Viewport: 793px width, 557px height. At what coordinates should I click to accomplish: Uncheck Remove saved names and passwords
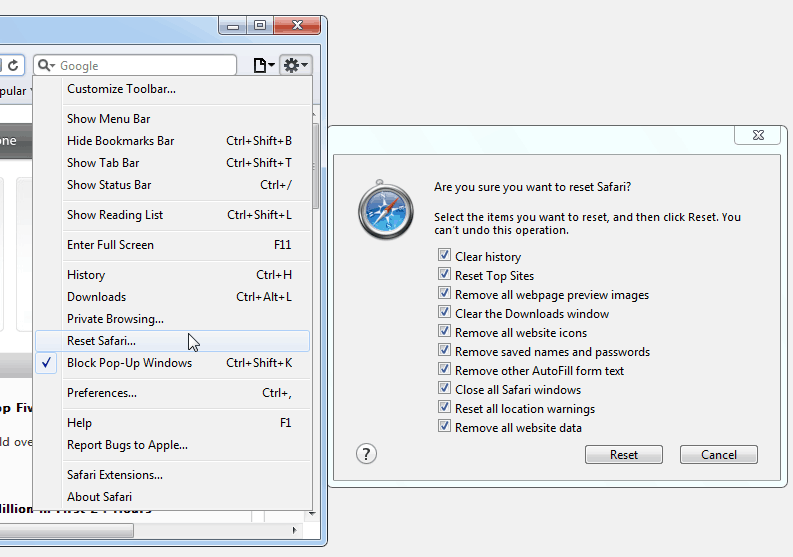coord(444,350)
